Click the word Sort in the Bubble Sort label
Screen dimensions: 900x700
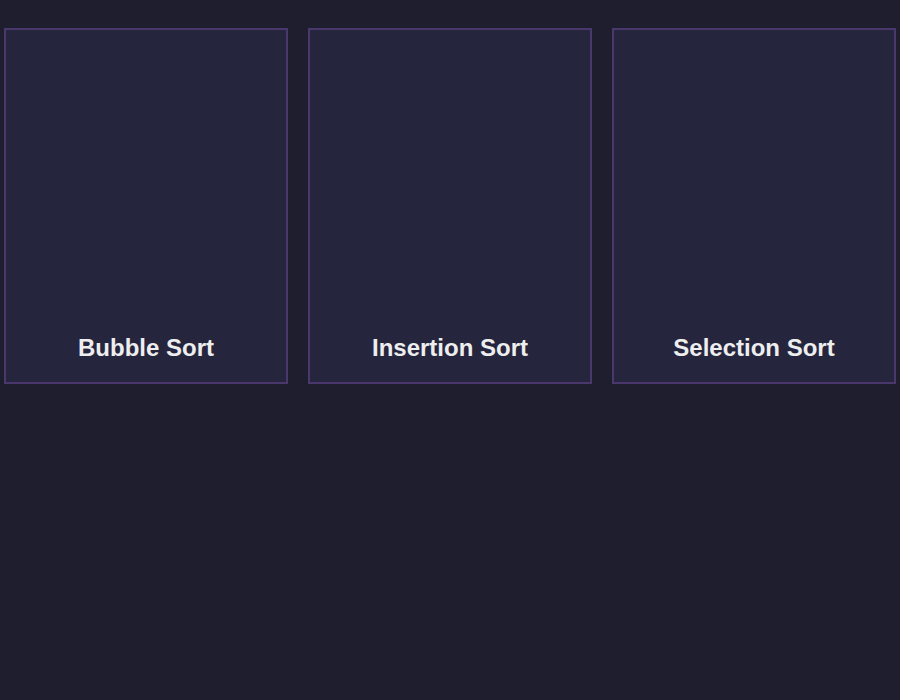[190, 348]
